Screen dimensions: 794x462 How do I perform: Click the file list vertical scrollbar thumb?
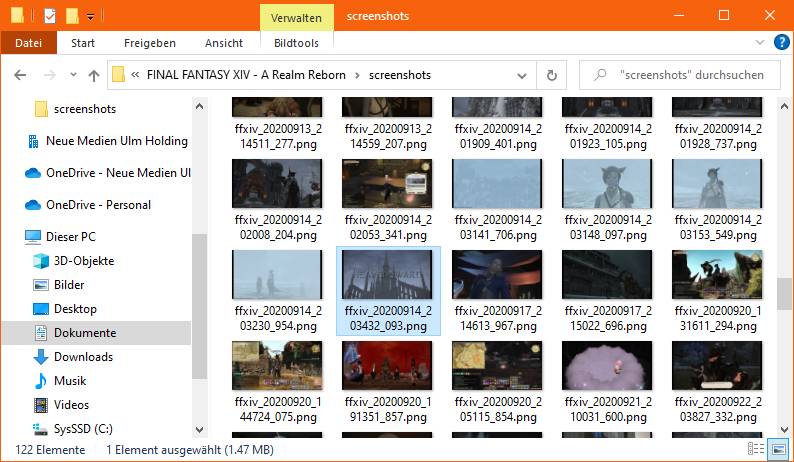click(784, 293)
